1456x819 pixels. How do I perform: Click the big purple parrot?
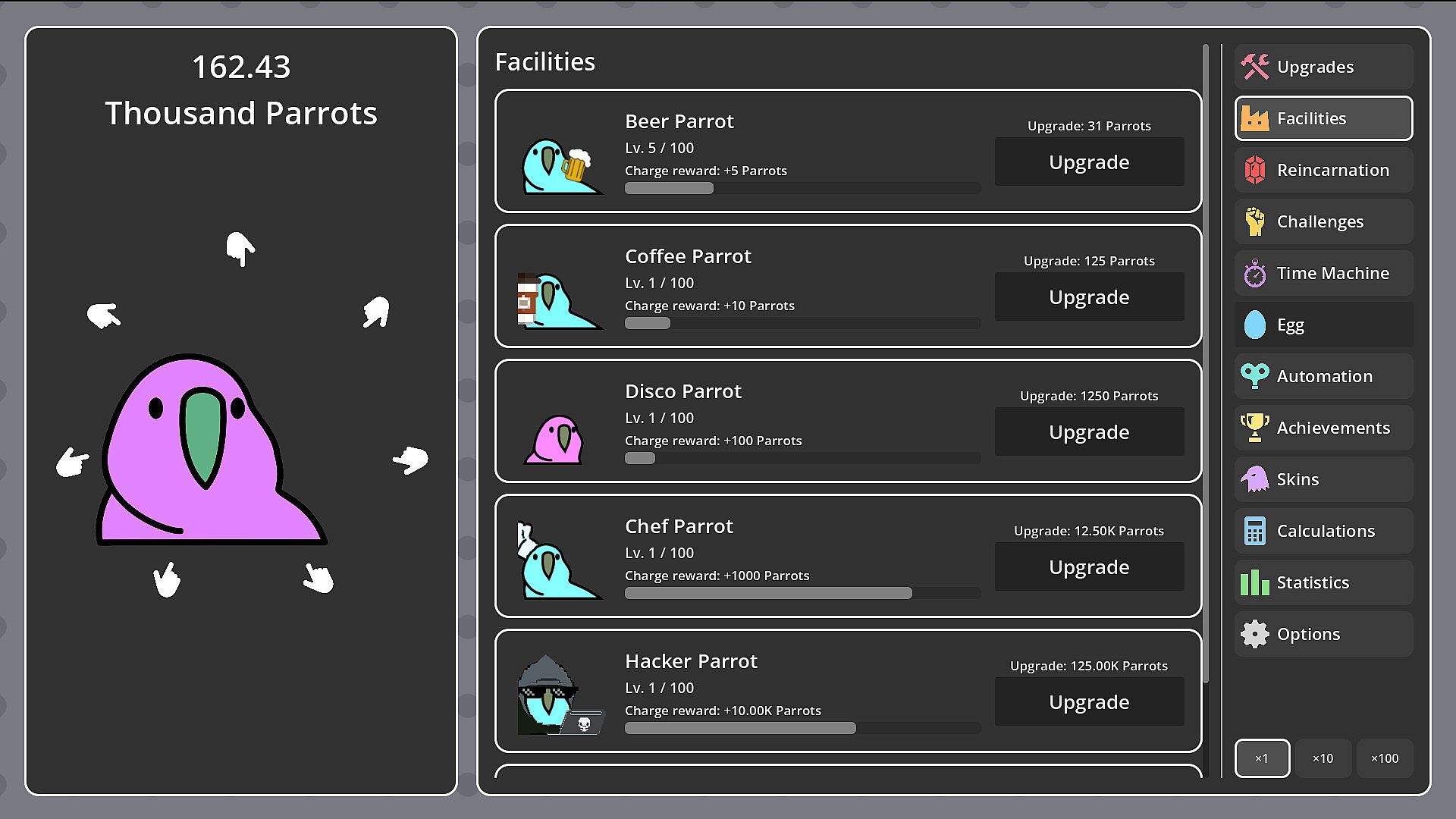pos(211,449)
